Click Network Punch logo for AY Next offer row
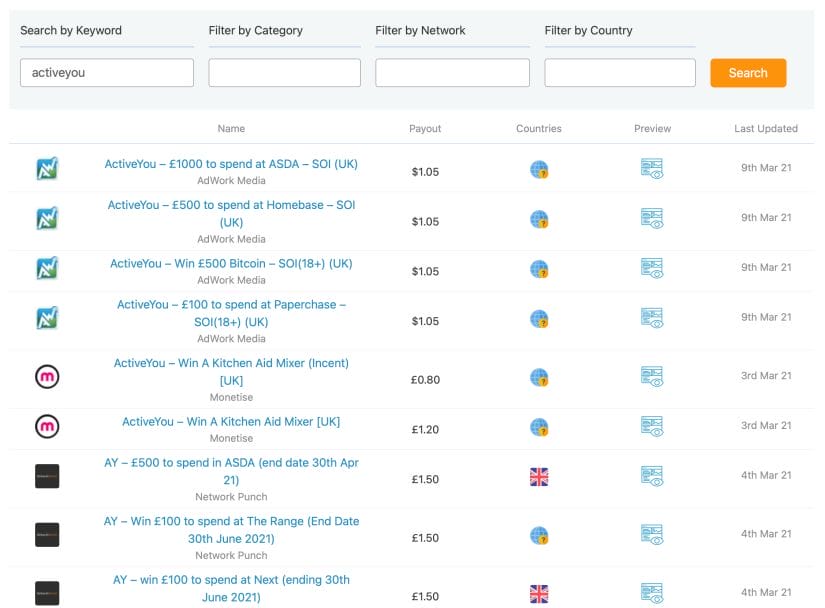Viewport: 825px width, 608px height. point(47,593)
